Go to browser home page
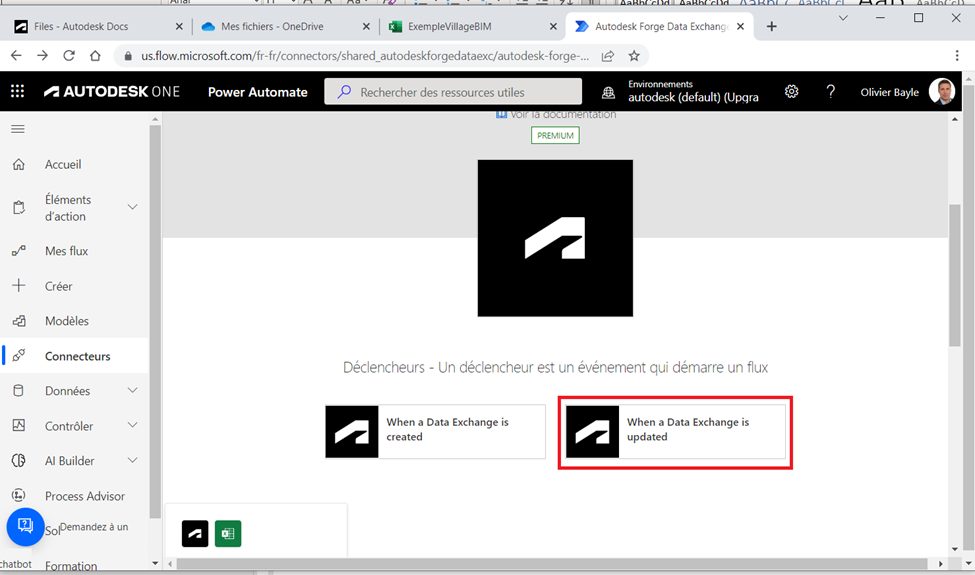This screenshot has width=975, height=575. click(95, 55)
